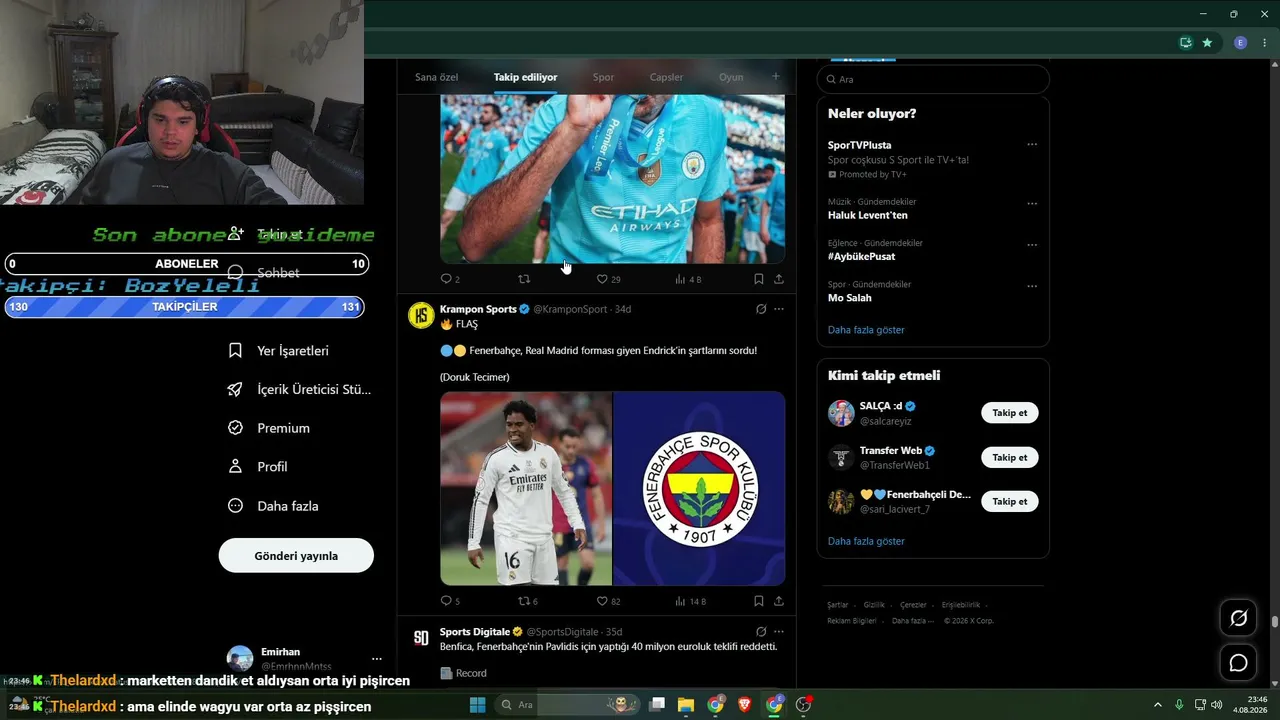Reply to the Krampon Sports post
Screen dimensions: 1280x720
click(446, 601)
